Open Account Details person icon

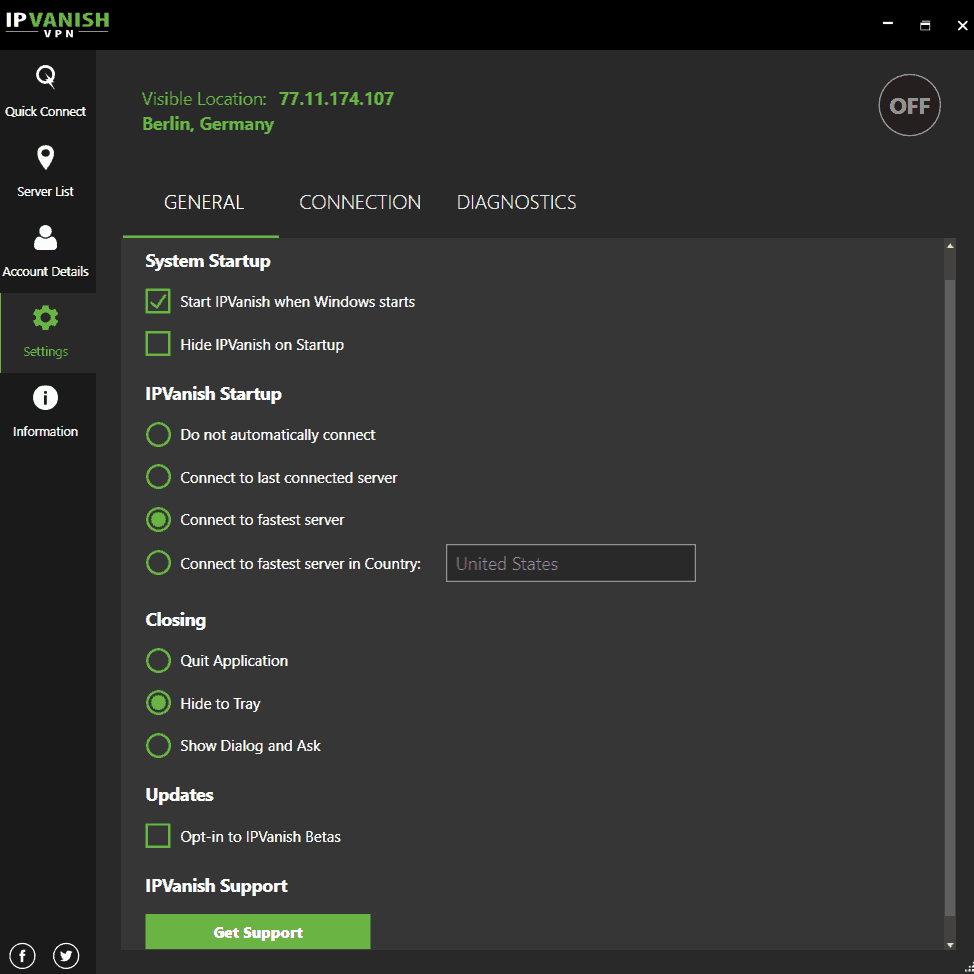coord(46,238)
